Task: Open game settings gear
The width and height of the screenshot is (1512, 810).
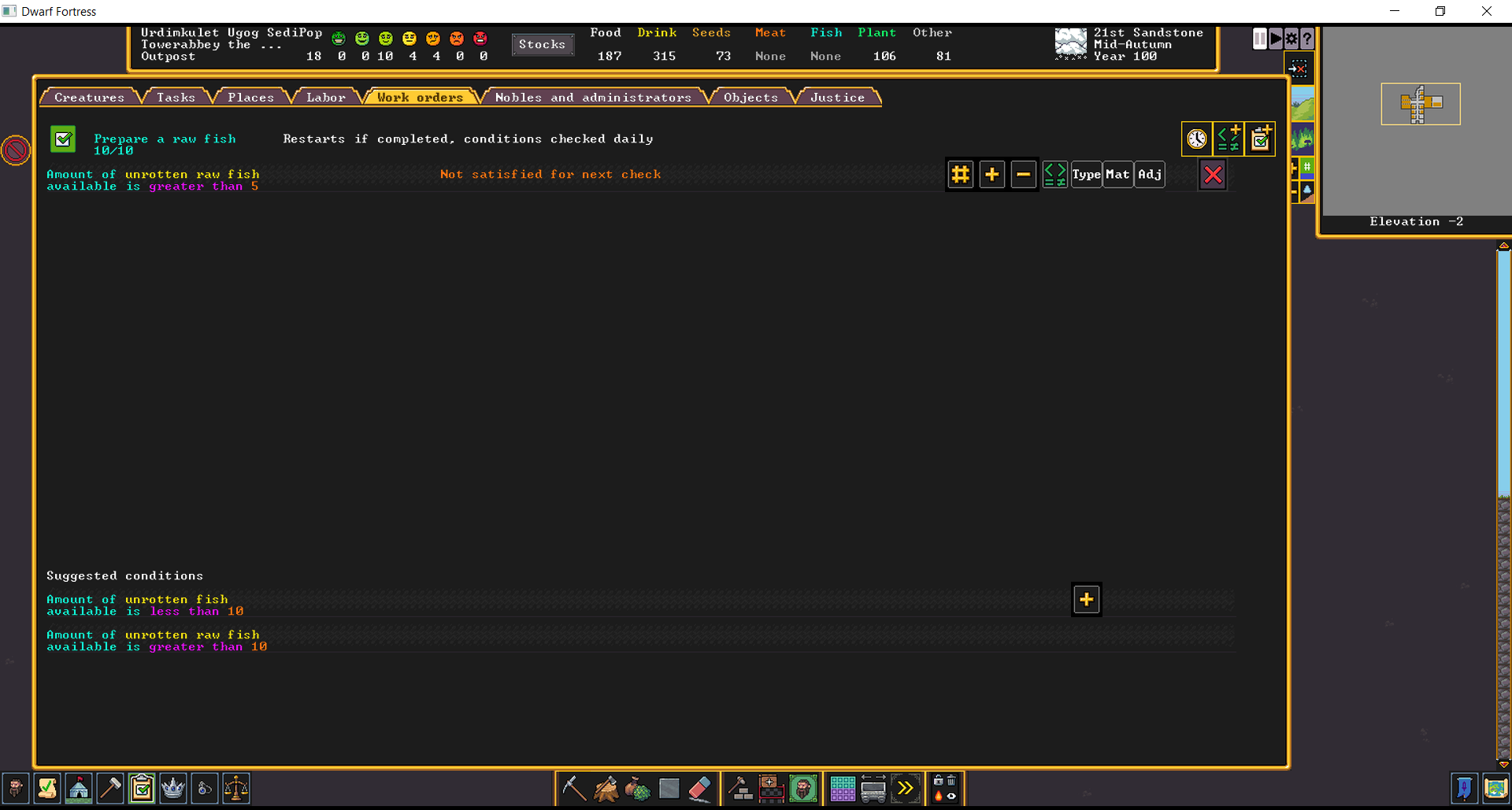Action: [1291, 39]
